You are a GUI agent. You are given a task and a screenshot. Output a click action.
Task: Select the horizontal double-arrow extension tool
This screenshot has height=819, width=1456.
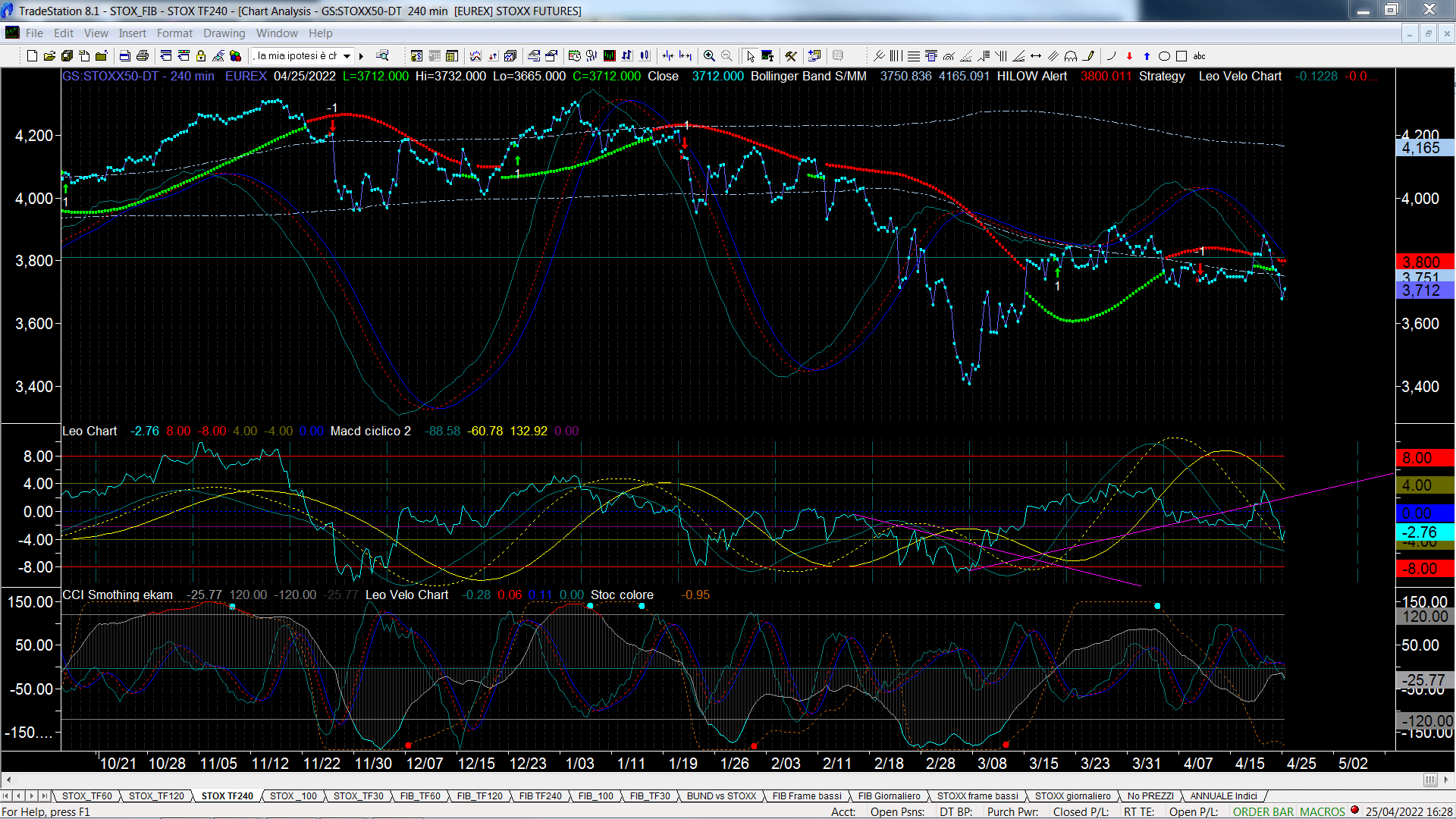[1036, 56]
